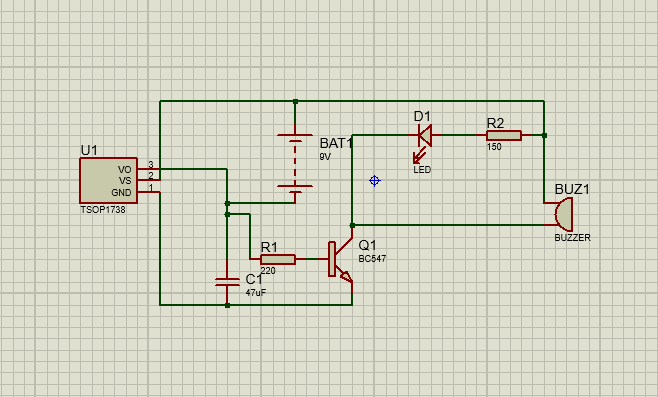This screenshot has height=397, width=658.
Task: Click the GND pin label
Action: pyautogui.click(x=121, y=193)
